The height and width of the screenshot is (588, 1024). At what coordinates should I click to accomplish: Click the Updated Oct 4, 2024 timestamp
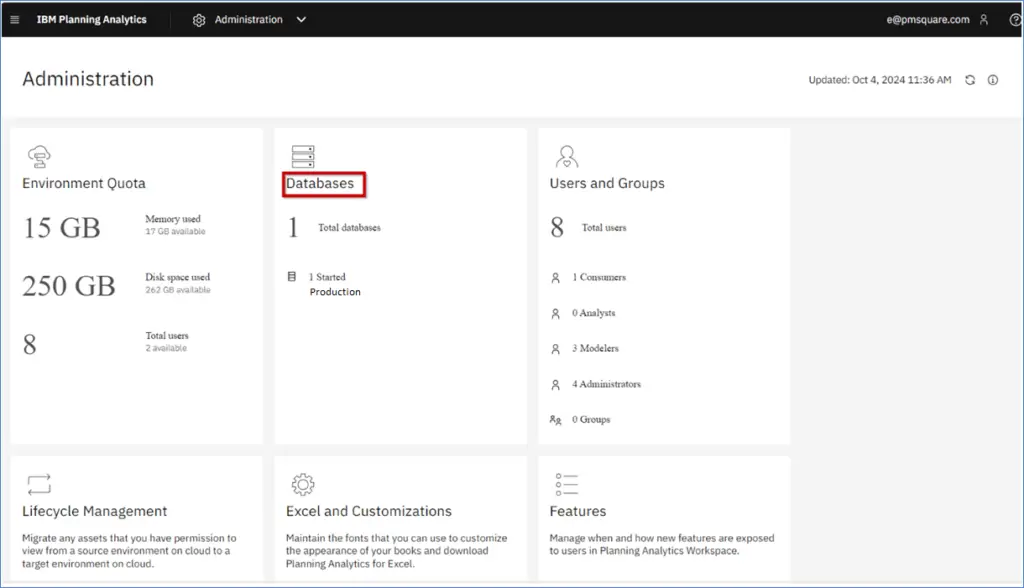[x=880, y=80]
